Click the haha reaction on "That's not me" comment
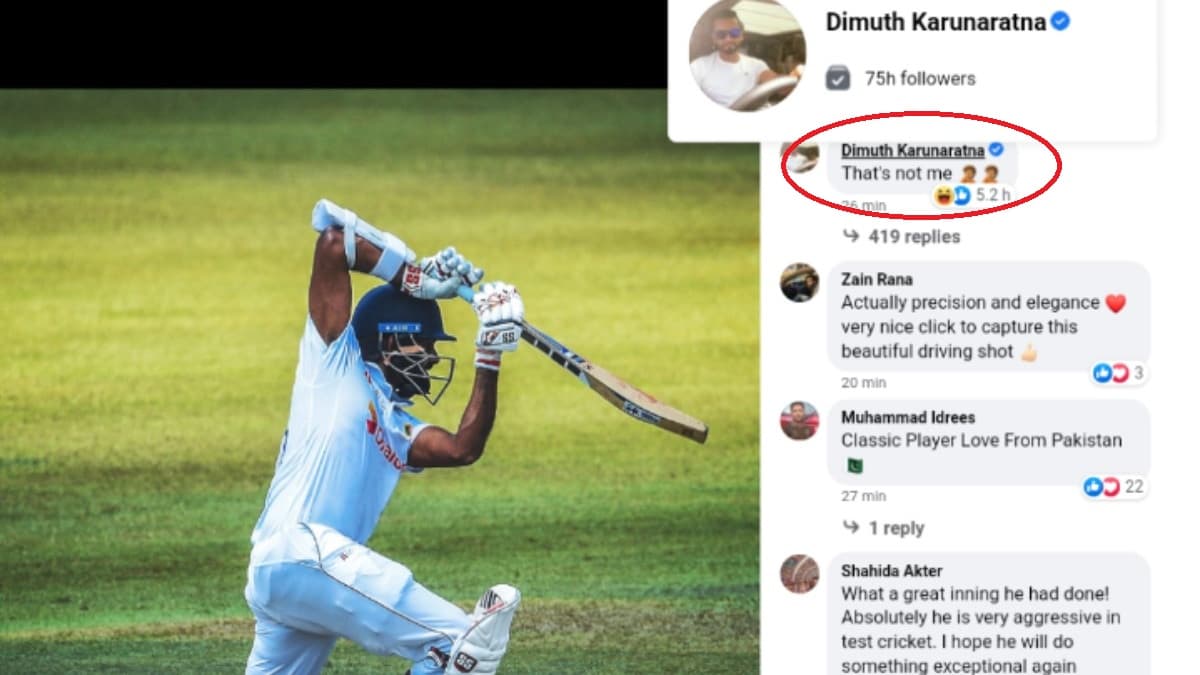Image resolution: width=1200 pixels, height=675 pixels. pos(943,195)
